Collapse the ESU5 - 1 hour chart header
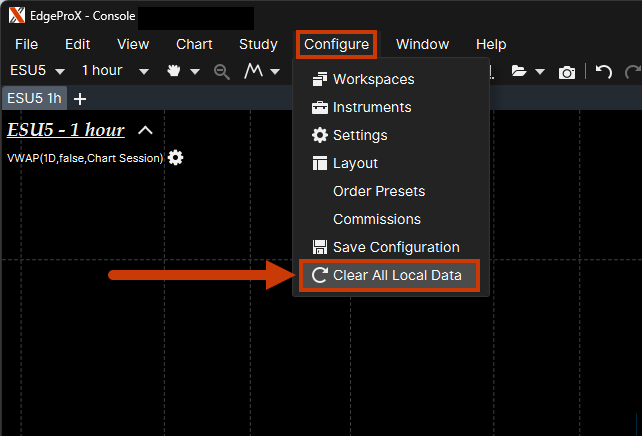Screen dimensions: 642x436 click(145, 130)
